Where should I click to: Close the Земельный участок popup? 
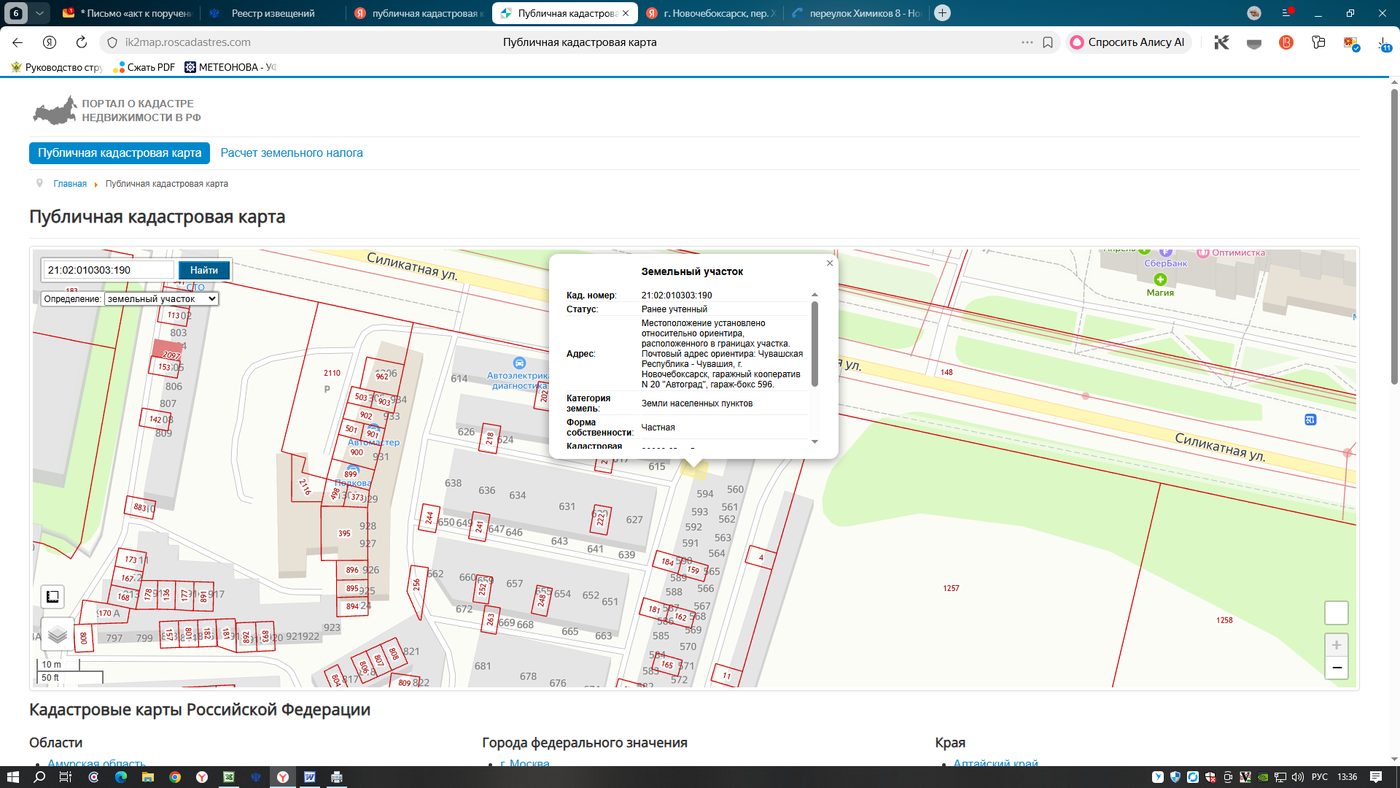(829, 264)
